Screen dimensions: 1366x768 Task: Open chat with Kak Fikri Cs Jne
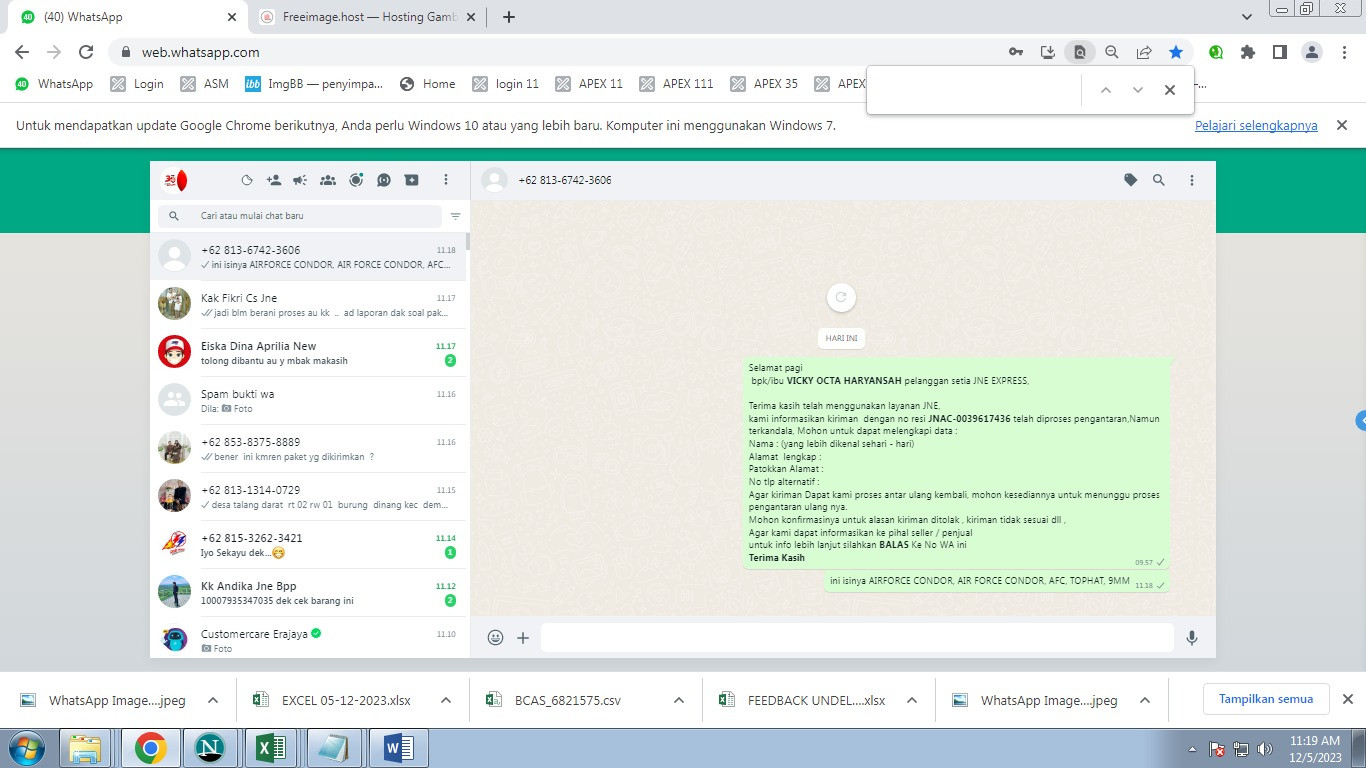coord(309,305)
